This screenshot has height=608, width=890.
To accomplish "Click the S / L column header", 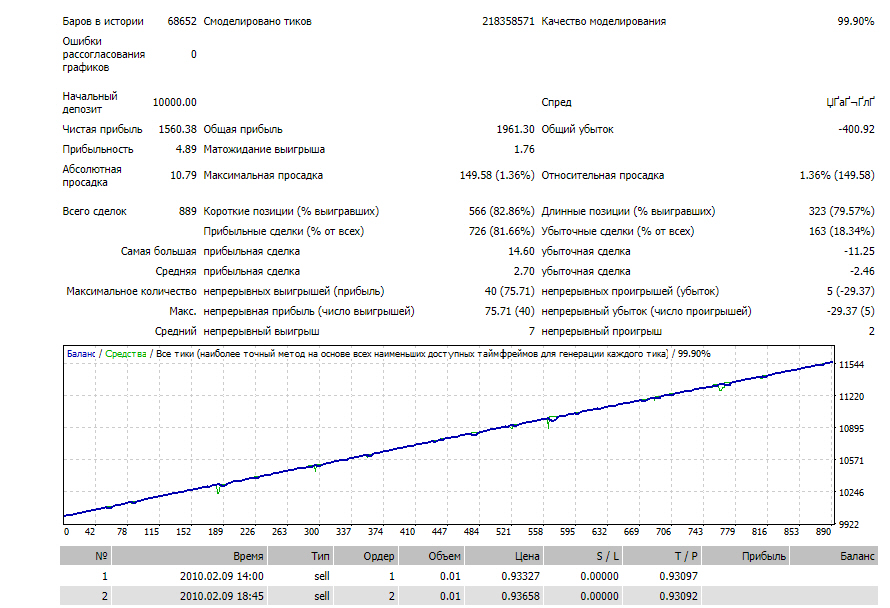I will 583,556.
